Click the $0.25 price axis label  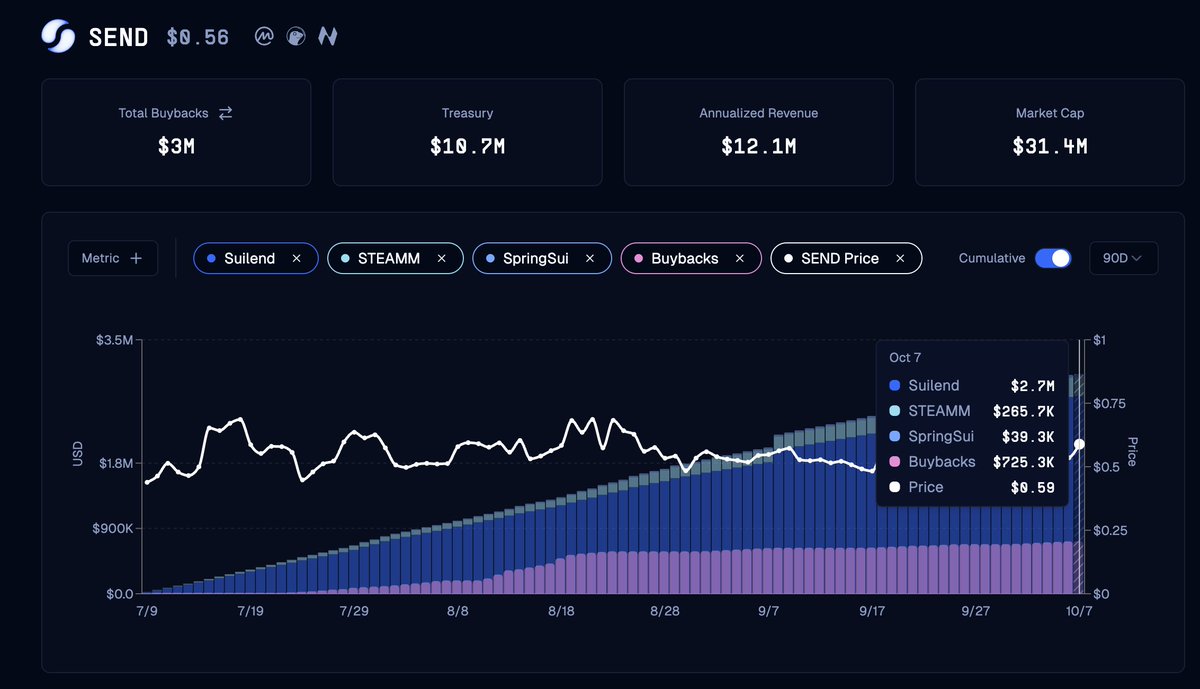[x=1109, y=530]
